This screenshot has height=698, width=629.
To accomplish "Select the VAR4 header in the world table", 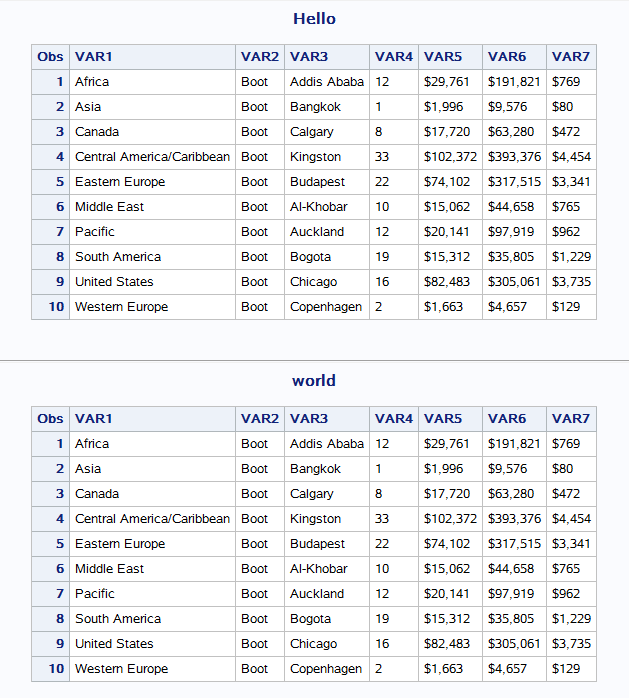I will click(x=394, y=419).
